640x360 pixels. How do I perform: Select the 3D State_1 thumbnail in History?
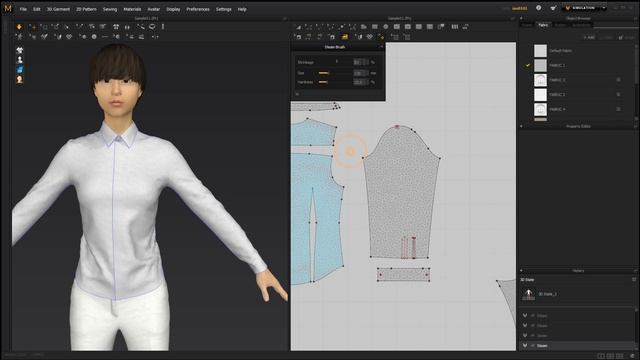click(529, 294)
